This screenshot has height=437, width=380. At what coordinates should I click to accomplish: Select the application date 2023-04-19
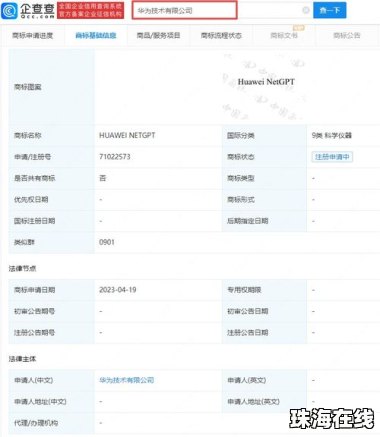pos(118,290)
